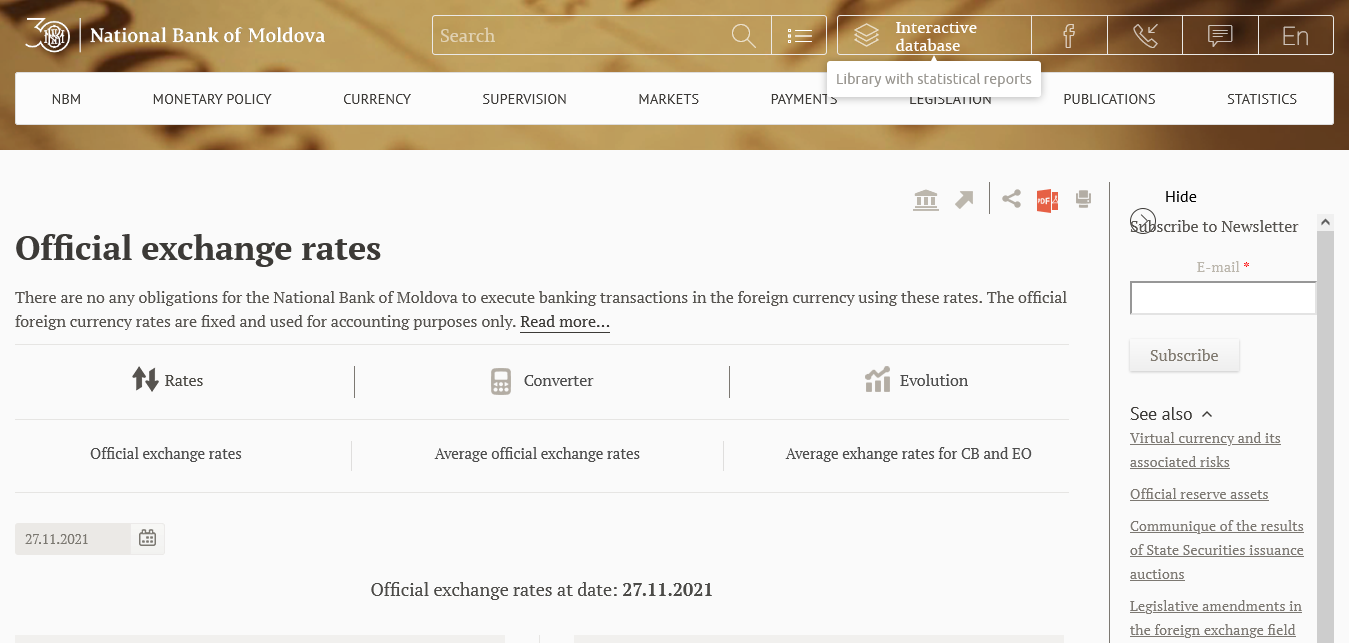1366x643 pixels.
Task: Open the STATISTICS menu
Action: pyautogui.click(x=1262, y=99)
